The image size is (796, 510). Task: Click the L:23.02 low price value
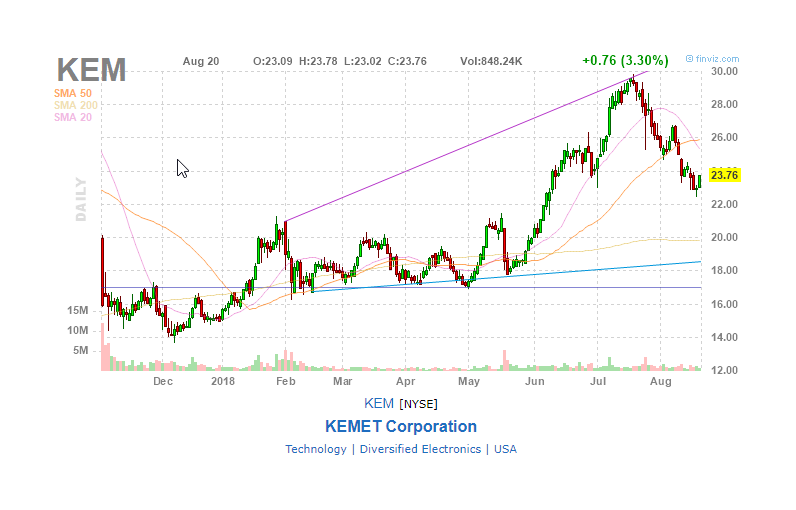(362, 61)
